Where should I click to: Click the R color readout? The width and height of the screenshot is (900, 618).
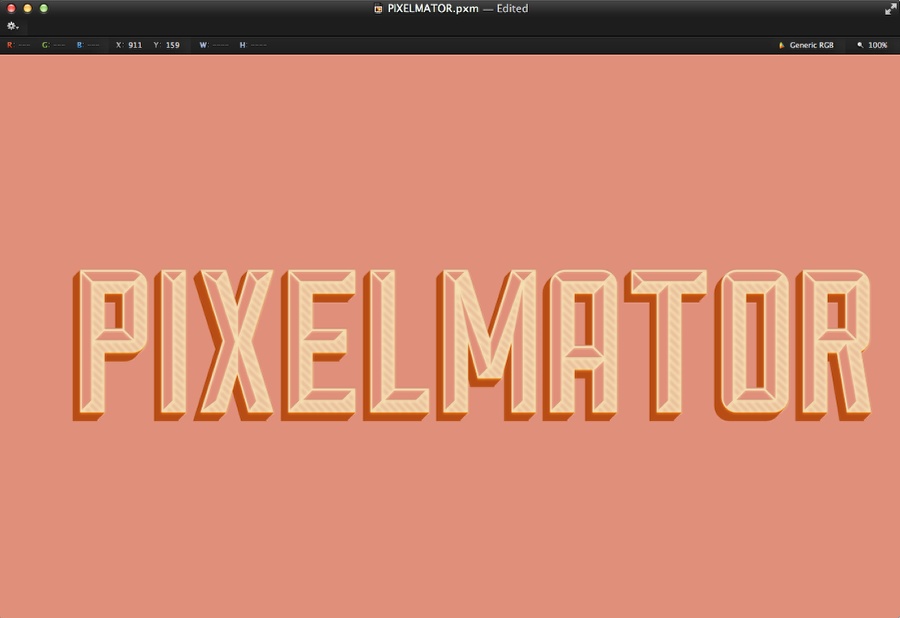point(18,45)
